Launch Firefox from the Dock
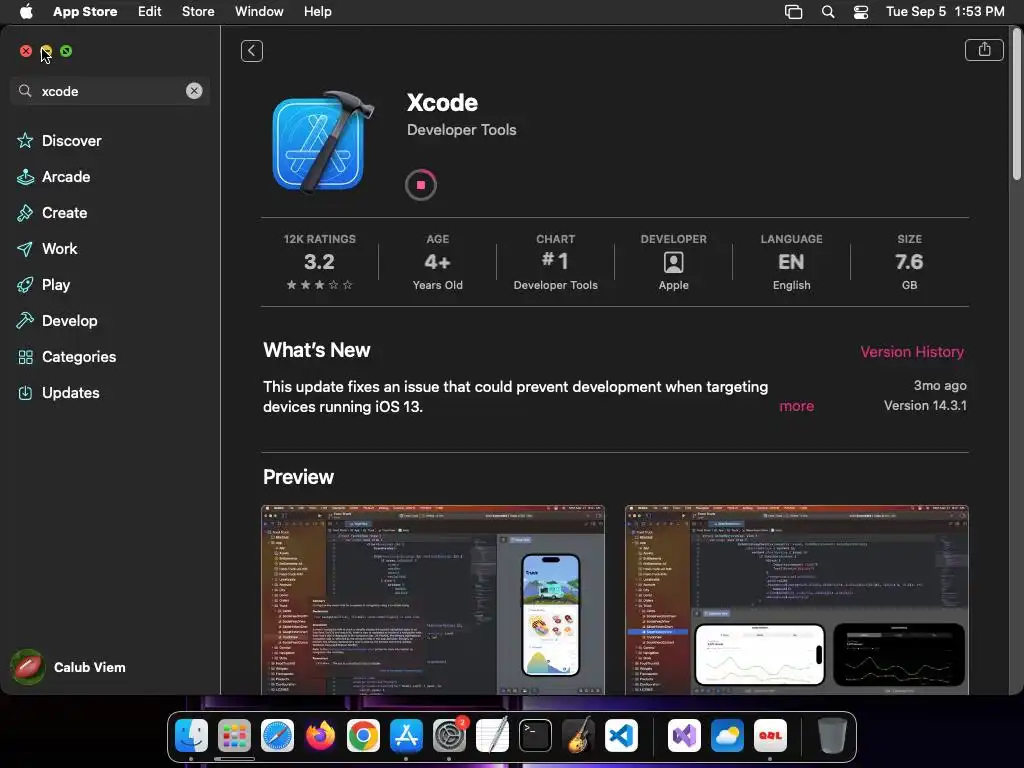Viewport: 1024px width, 768px height. (320, 736)
